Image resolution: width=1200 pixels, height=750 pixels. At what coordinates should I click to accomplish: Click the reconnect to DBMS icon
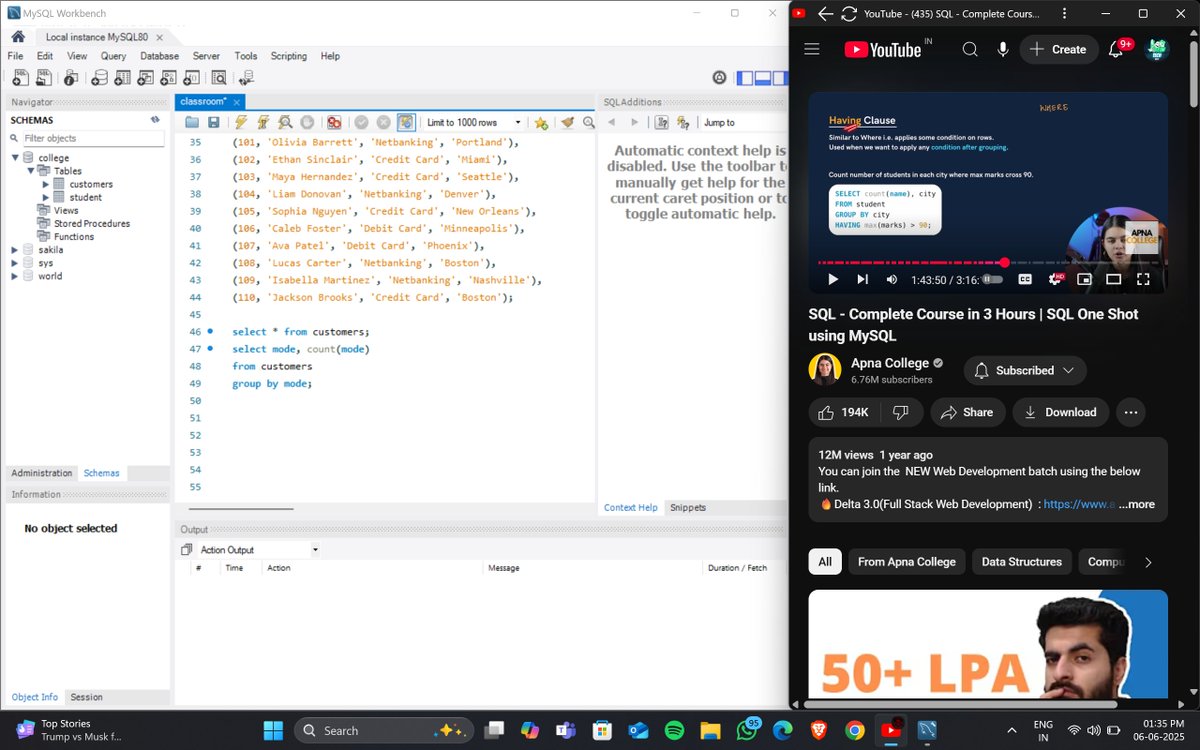coord(246,78)
